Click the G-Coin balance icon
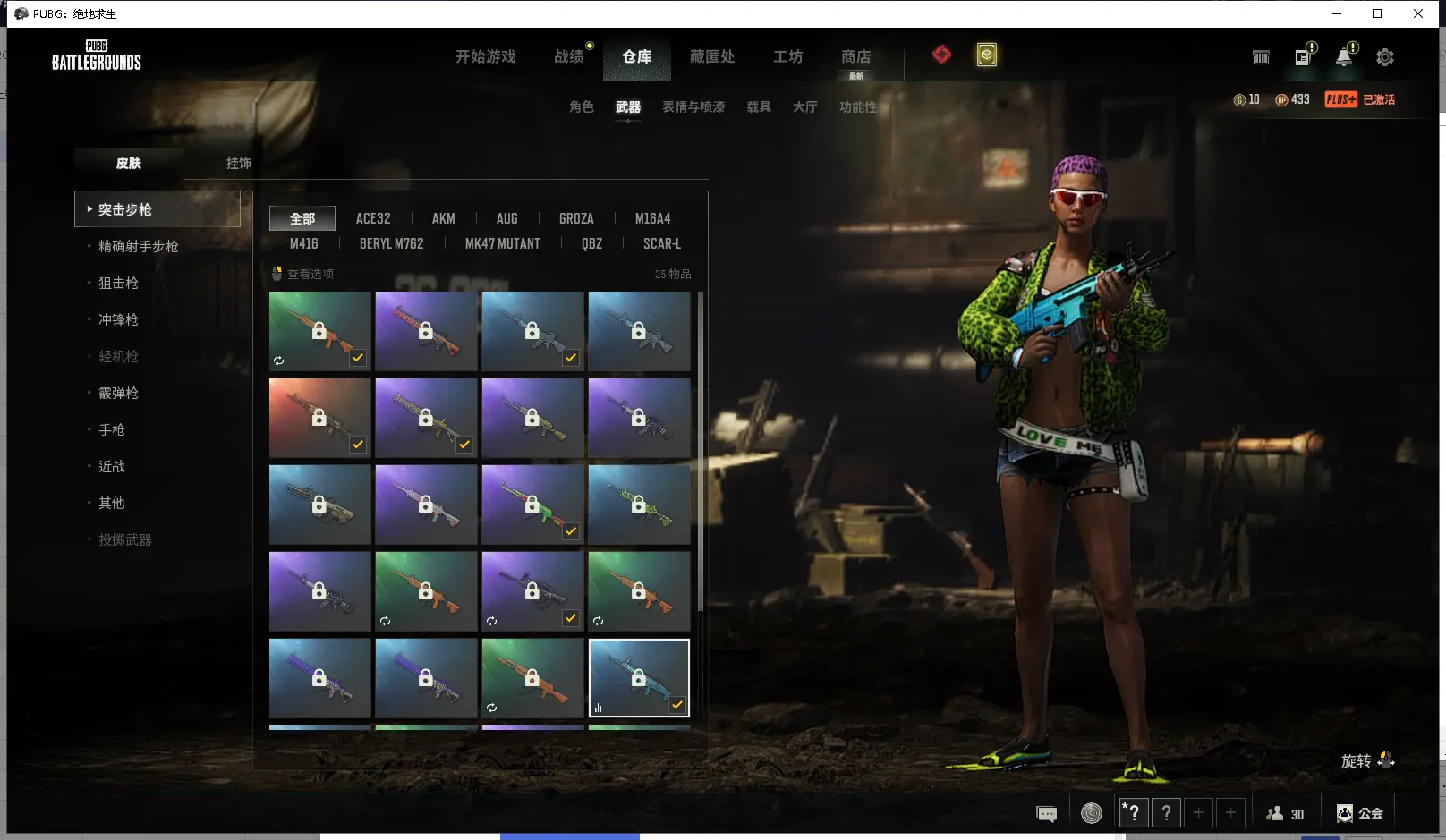This screenshot has width=1446, height=840. coord(1239,99)
